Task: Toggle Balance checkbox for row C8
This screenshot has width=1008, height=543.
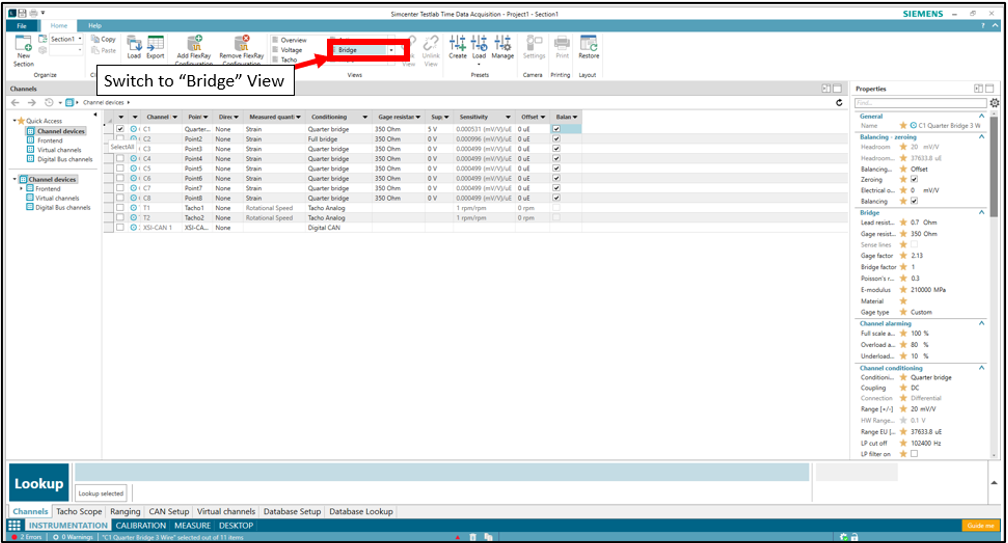Action: click(x=556, y=198)
